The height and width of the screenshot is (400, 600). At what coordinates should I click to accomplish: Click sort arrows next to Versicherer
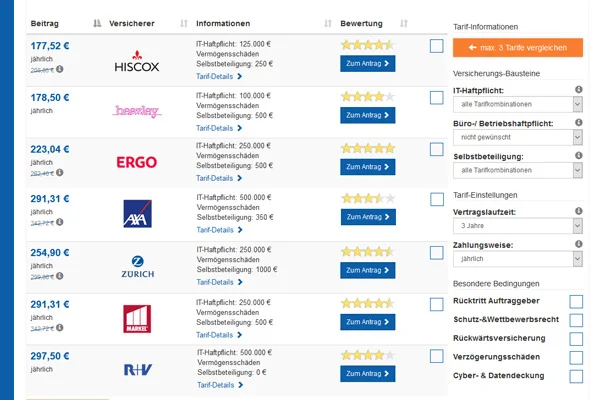pos(184,24)
